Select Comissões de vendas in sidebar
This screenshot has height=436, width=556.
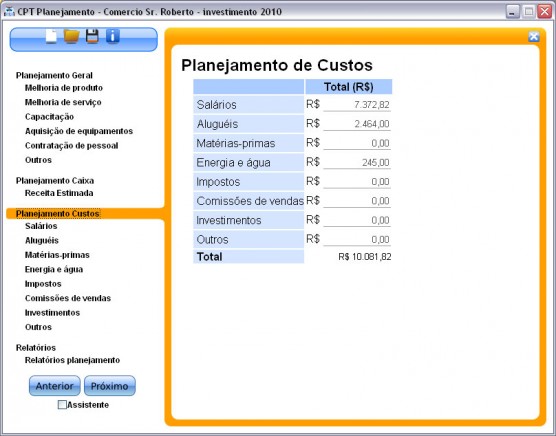tap(68, 298)
